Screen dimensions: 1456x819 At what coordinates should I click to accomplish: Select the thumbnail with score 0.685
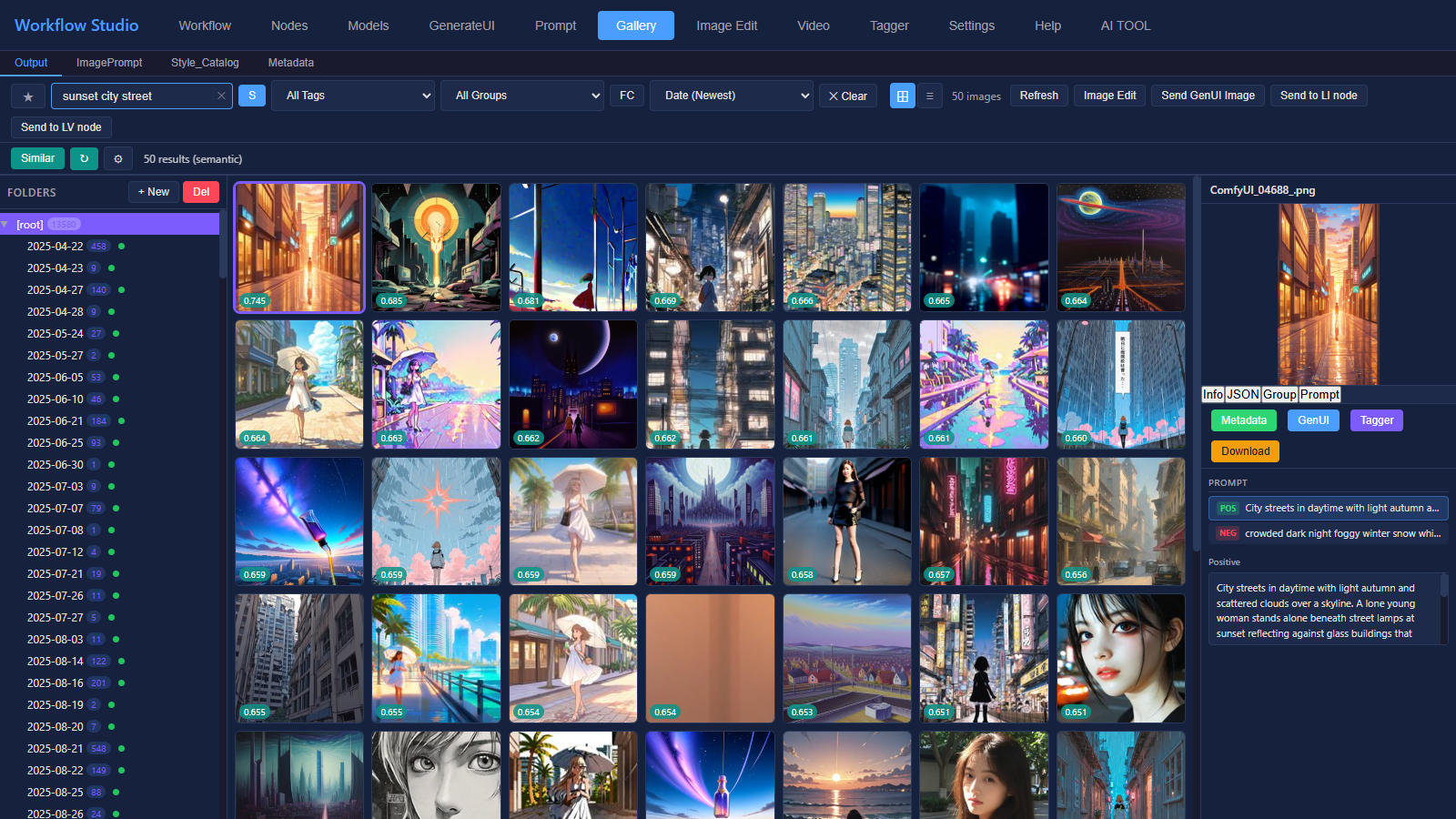pyautogui.click(x=436, y=248)
